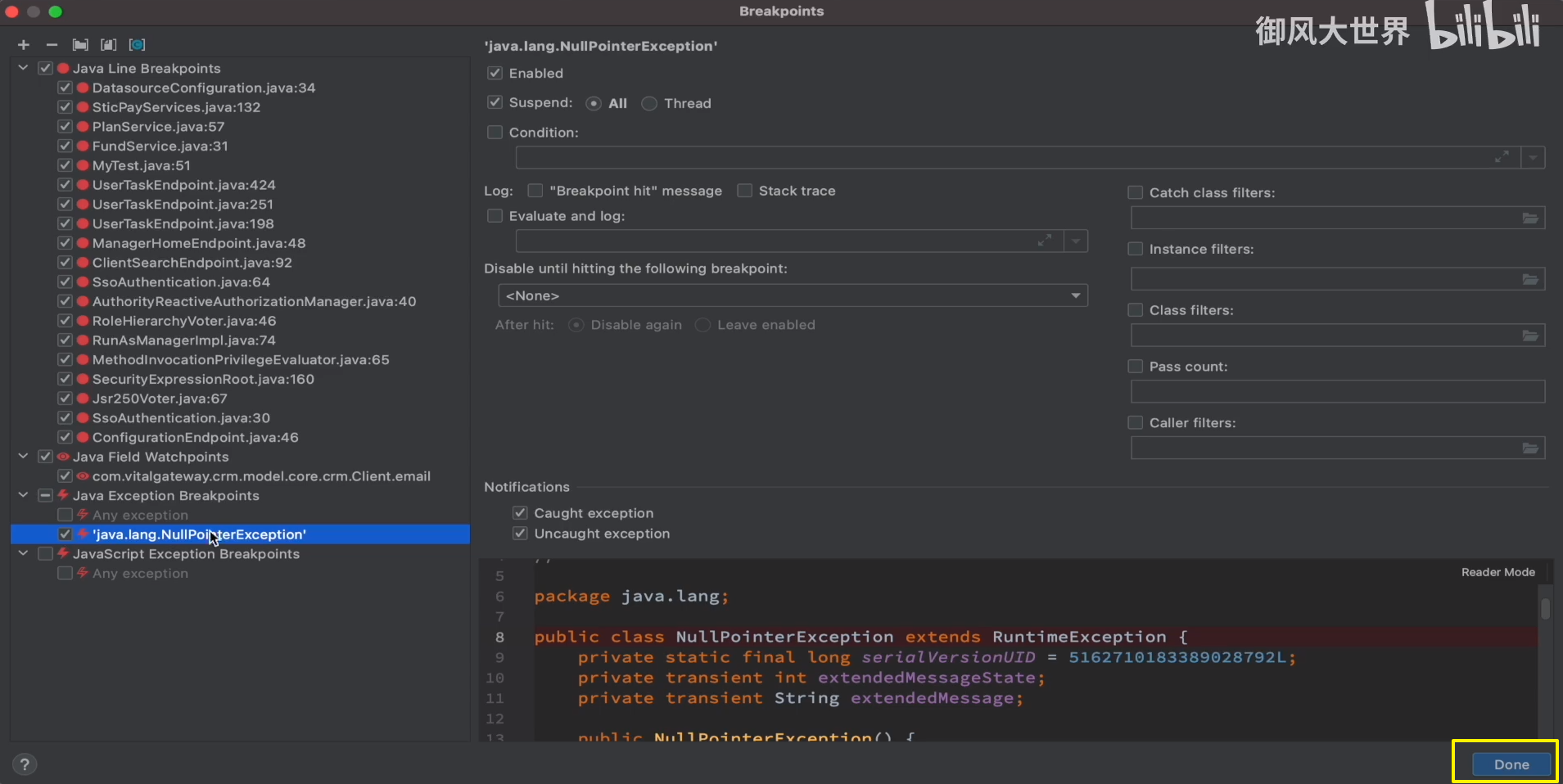Enable "Breakpoint hit" message logging
1563x784 pixels.
(x=535, y=191)
